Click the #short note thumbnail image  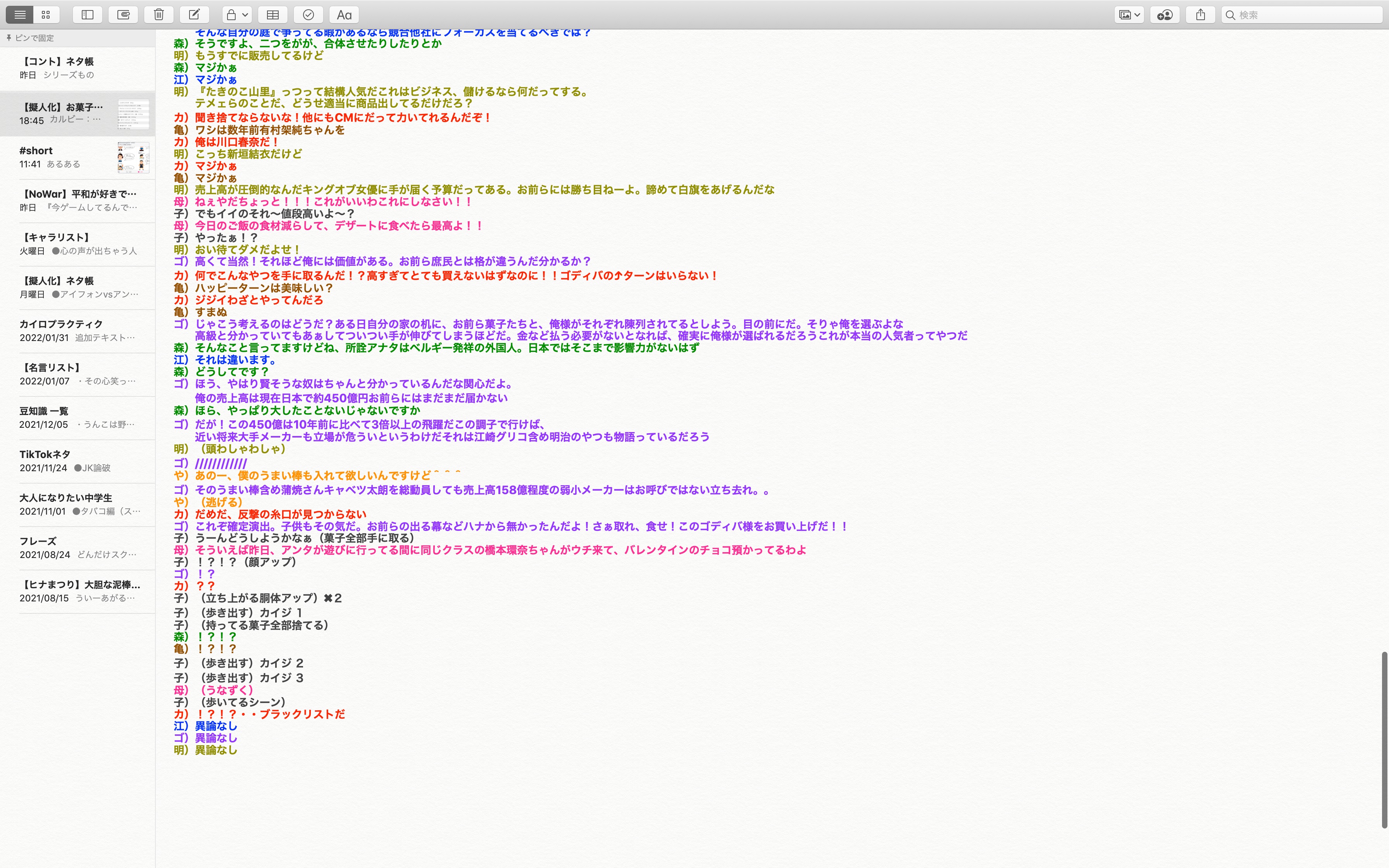(x=133, y=157)
